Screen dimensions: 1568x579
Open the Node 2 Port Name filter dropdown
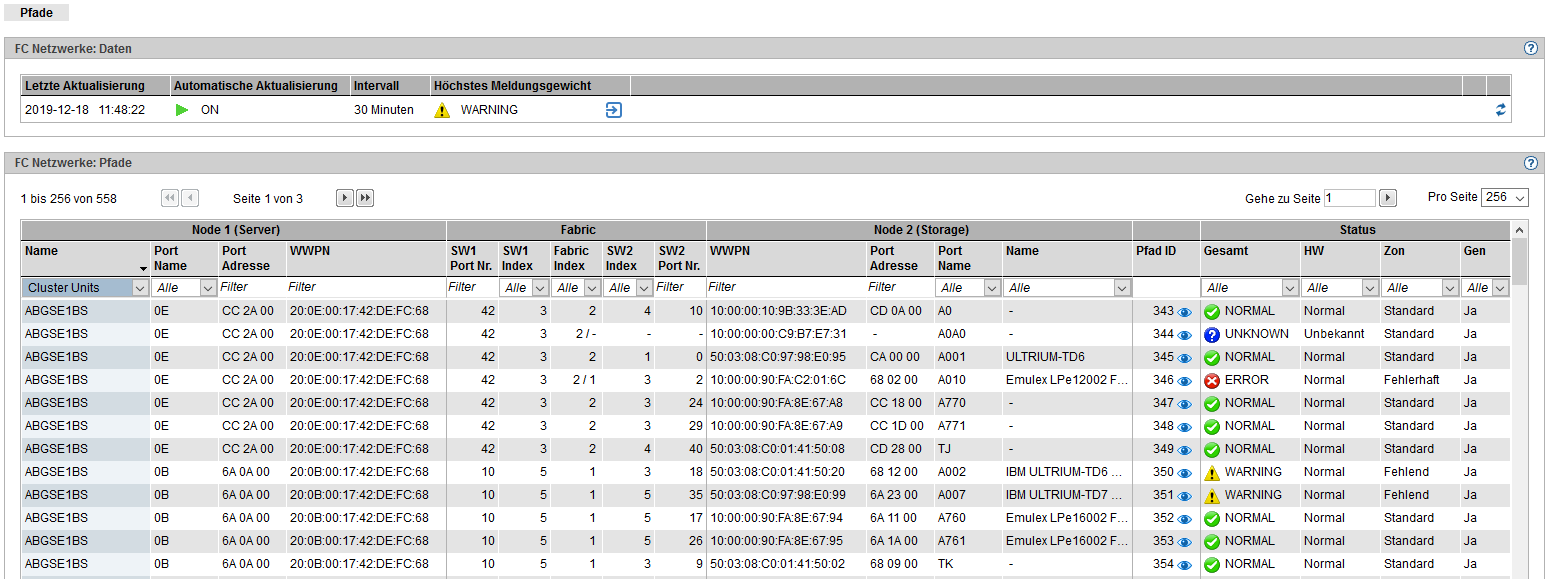click(968, 288)
